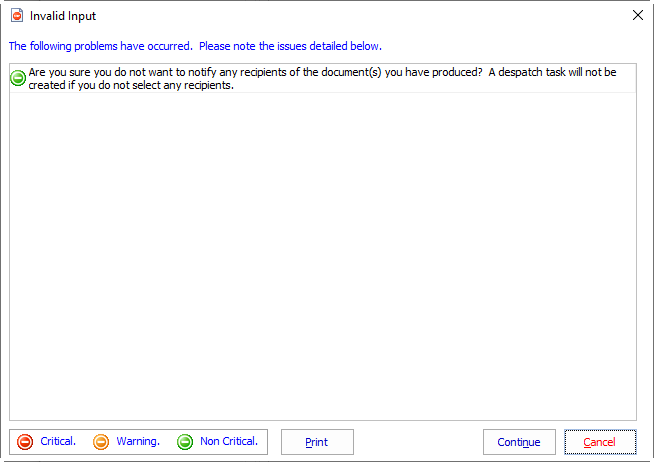The width and height of the screenshot is (654, 462).
Task: Cancel the Invalid Input dialog
Action: point(600,442)
